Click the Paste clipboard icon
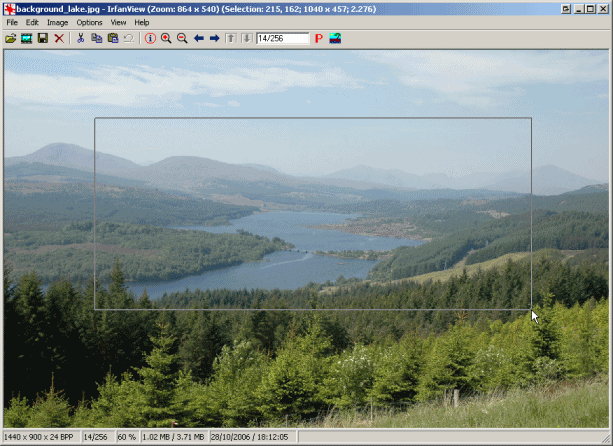The height and width of the screenshot is (446, 613). (x=113, y=38)
